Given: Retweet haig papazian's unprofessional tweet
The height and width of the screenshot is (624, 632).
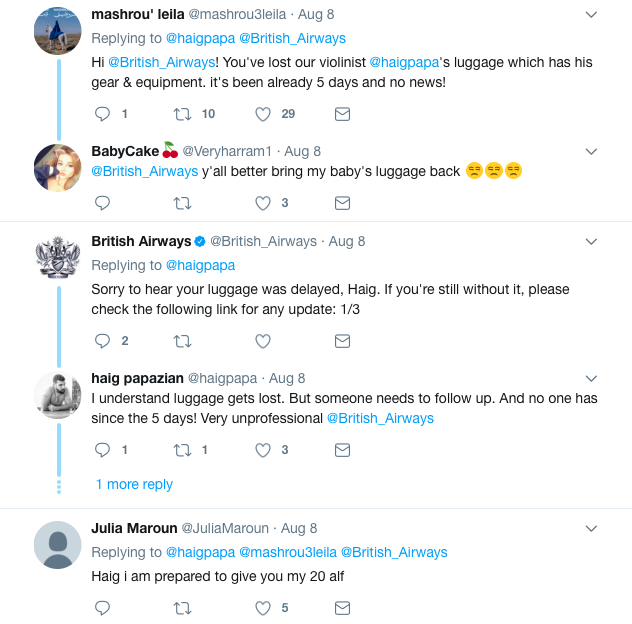Looking at the screenshot, I should (x=182, y=450).
